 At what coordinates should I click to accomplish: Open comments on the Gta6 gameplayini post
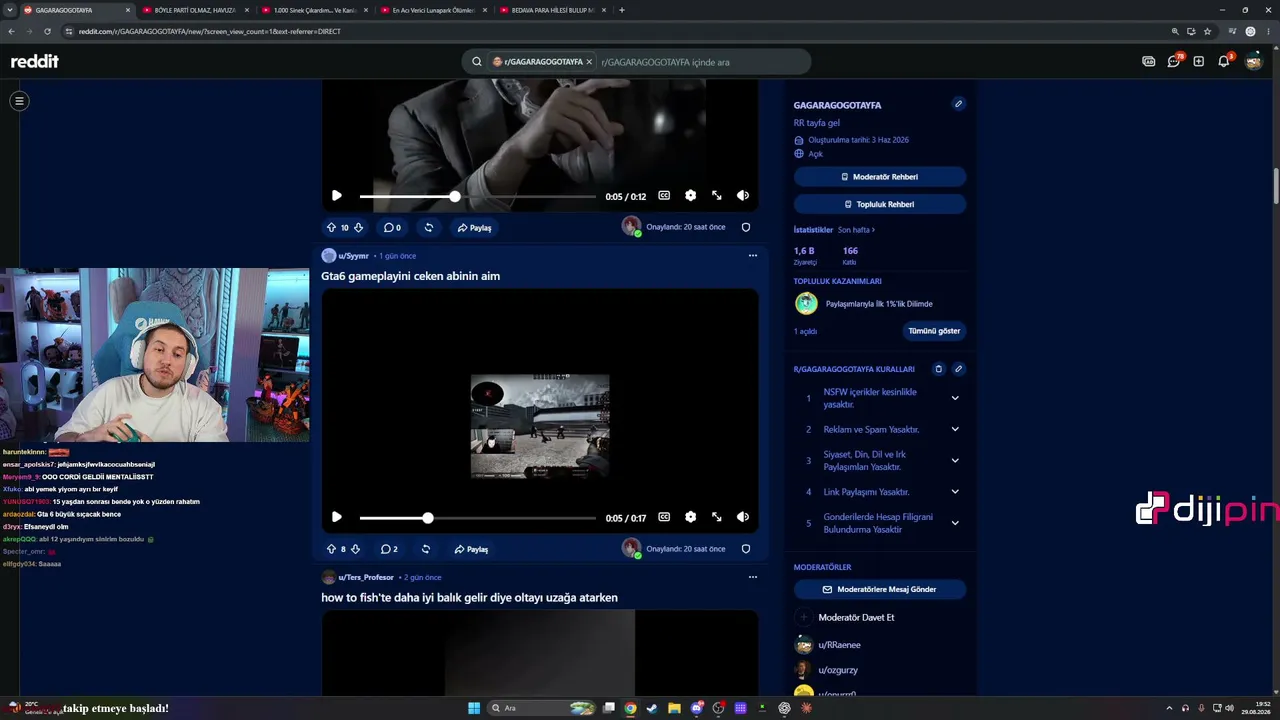coord(389,549)
